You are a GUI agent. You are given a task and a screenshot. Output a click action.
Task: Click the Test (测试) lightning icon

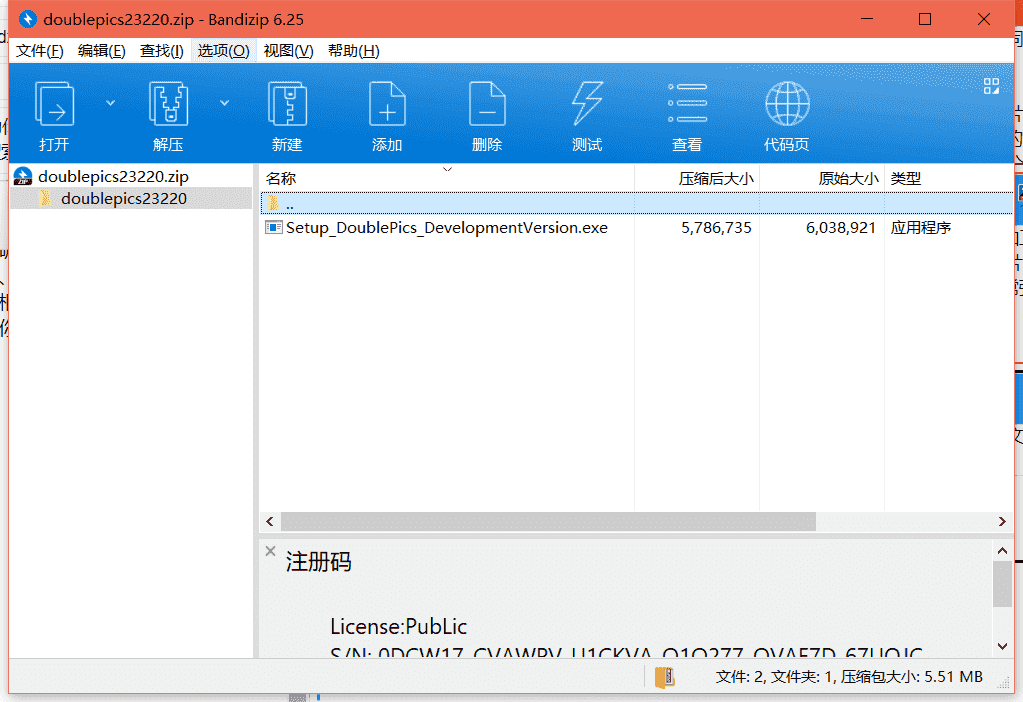tap(587, 104)
